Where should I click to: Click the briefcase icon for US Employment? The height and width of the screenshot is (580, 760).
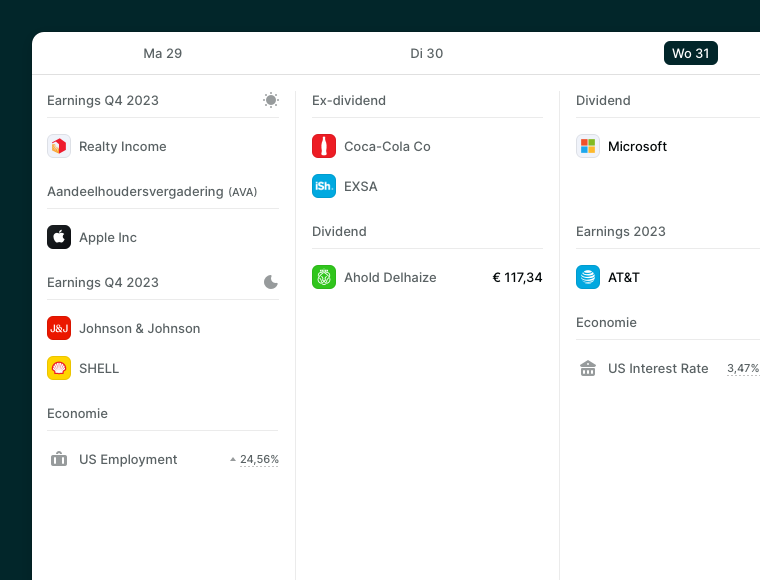[59, 459]
